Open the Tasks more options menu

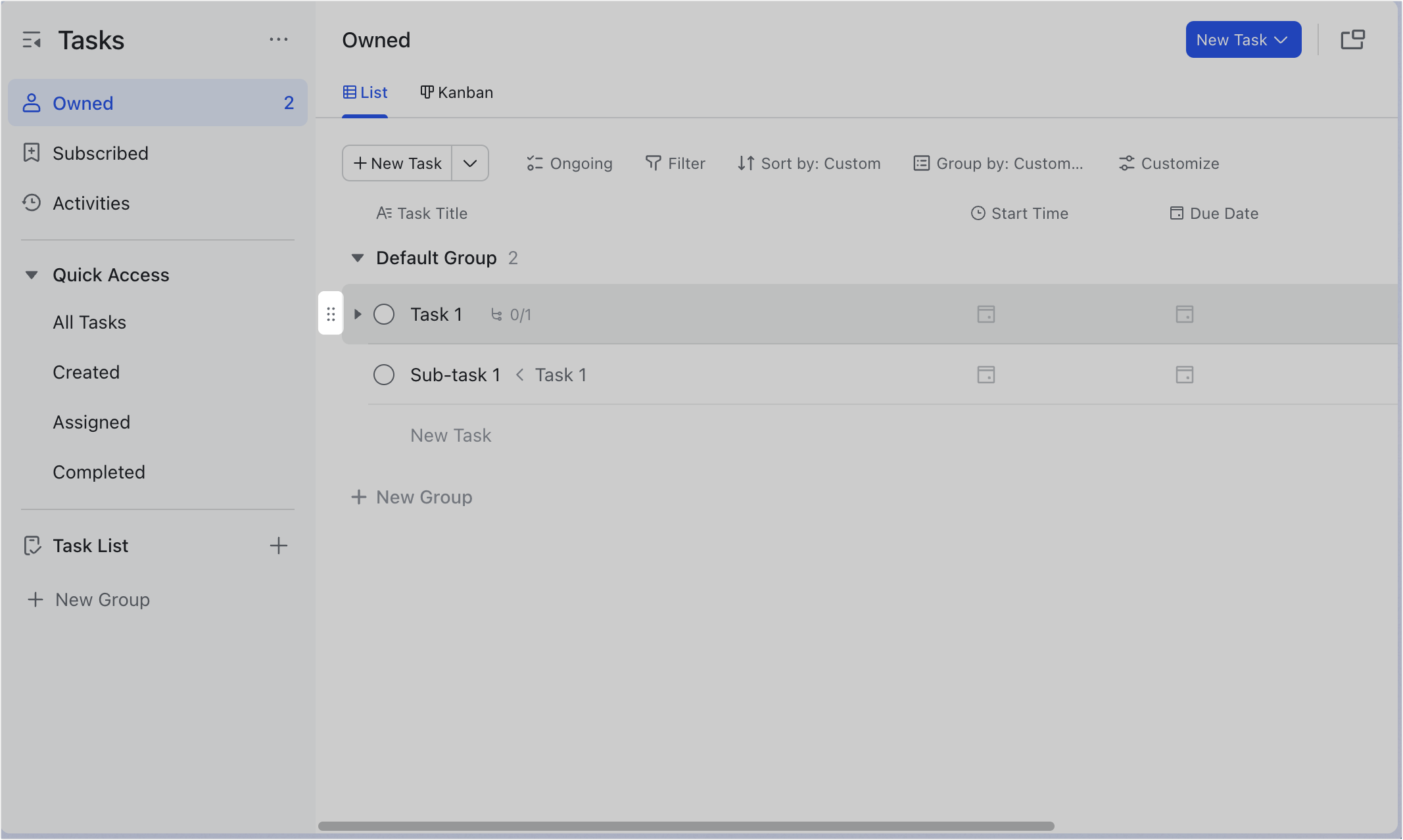[x=279, y=39]
